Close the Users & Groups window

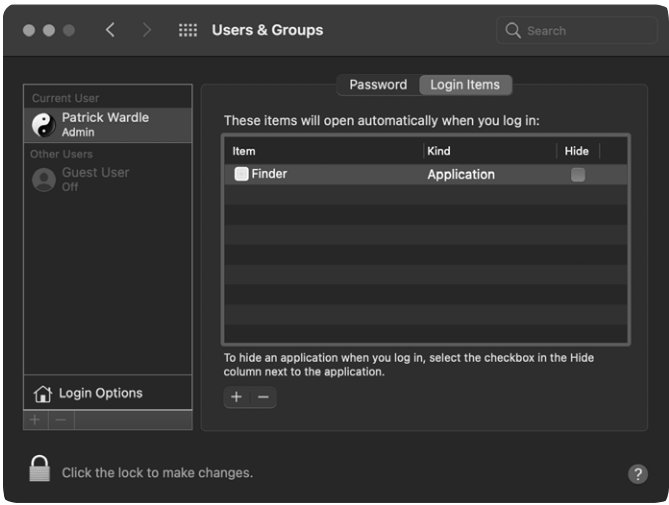[29, 30]
